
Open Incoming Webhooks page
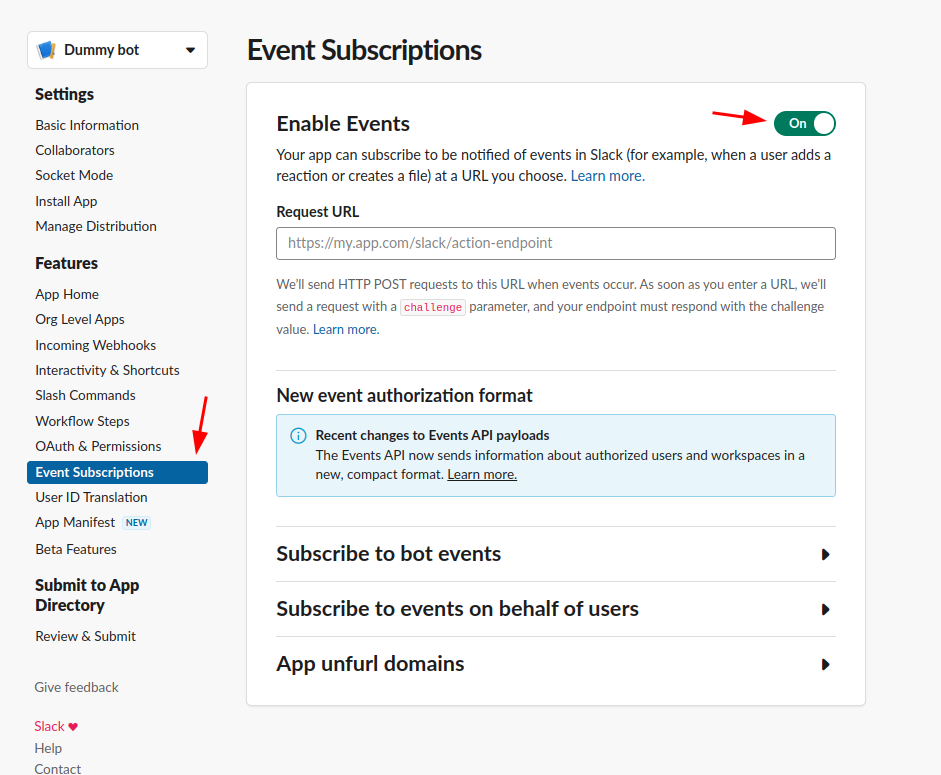click(x=95, y=345)
